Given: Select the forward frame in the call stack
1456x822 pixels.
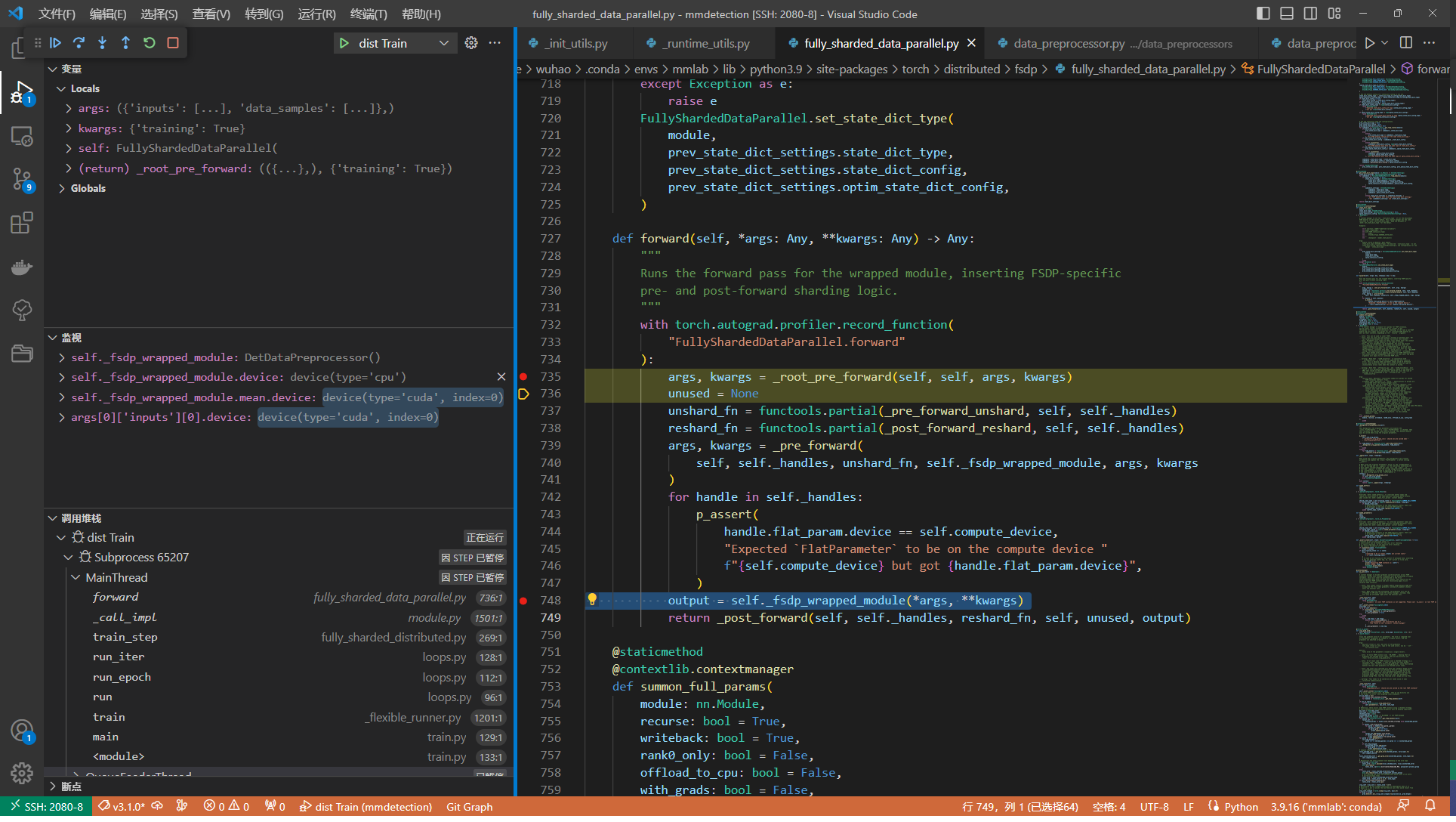Looking at the screenshot, I should (115, 597).
